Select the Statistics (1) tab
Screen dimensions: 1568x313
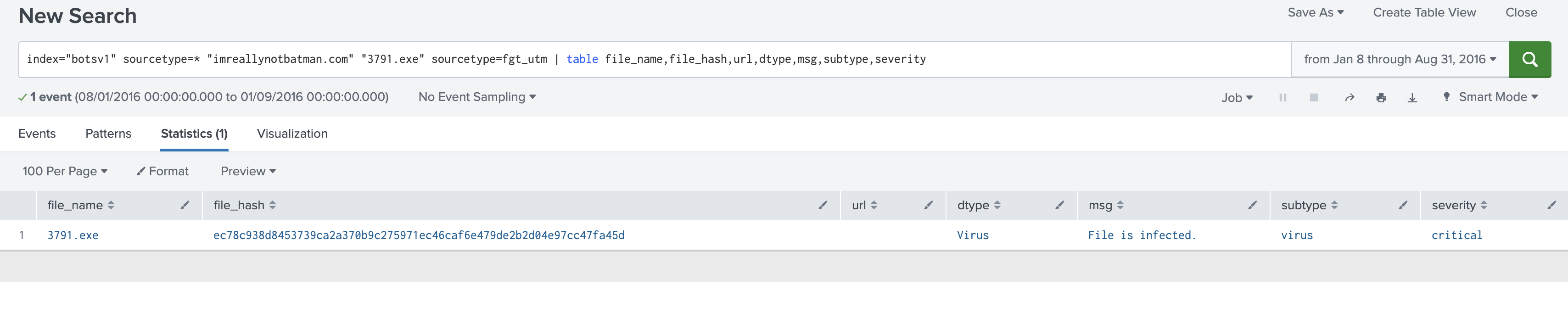coord(194,134)
